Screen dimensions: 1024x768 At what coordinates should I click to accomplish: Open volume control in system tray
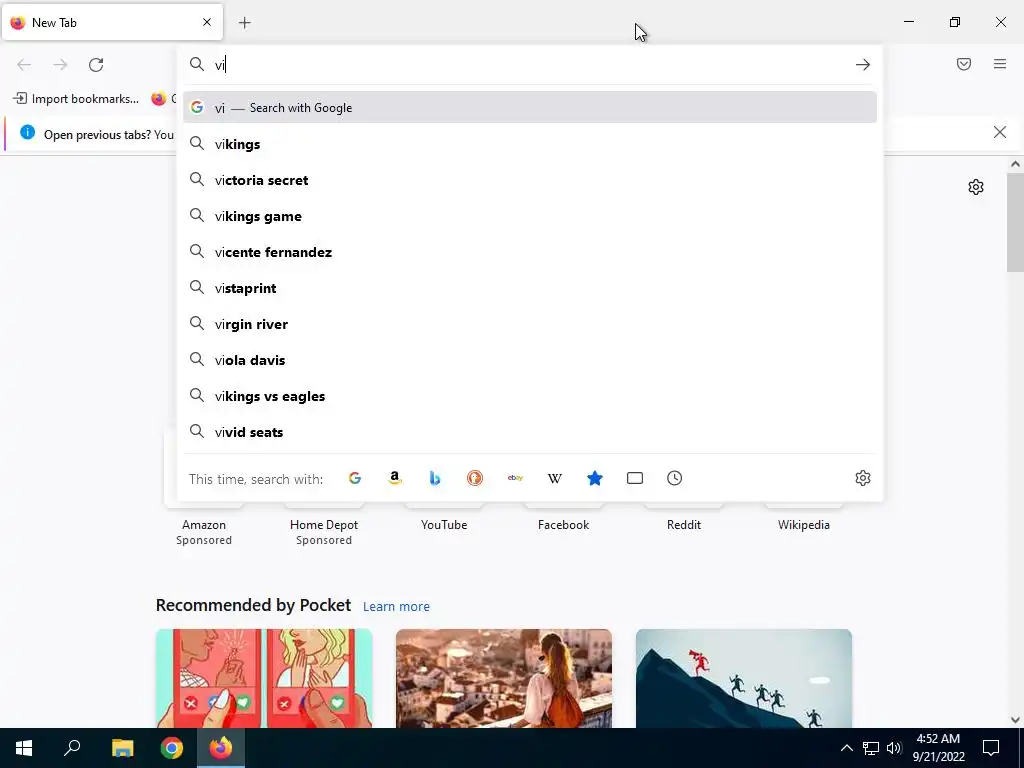[x=895, y=748]
